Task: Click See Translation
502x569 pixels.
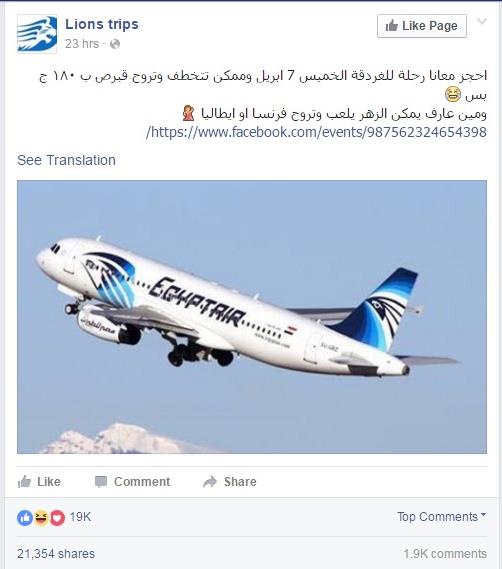Action: [x=66, y=160]
